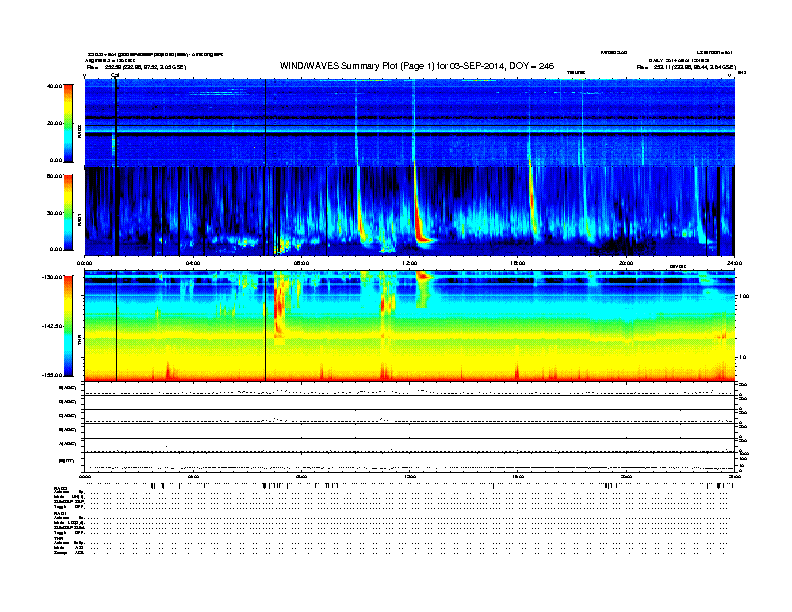The height and width of the screenshot is (612, 792).
Task: Click the 16:00 tick on the bottom time axis
Action: pos(518,476)
